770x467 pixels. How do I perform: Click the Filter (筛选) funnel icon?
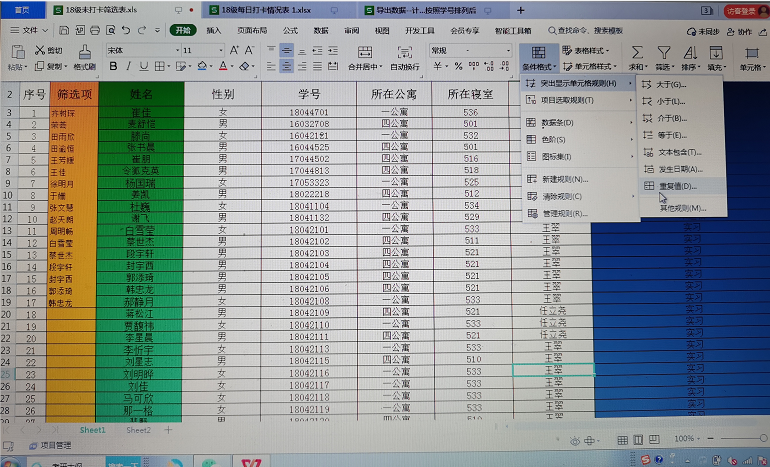(663, 52)
